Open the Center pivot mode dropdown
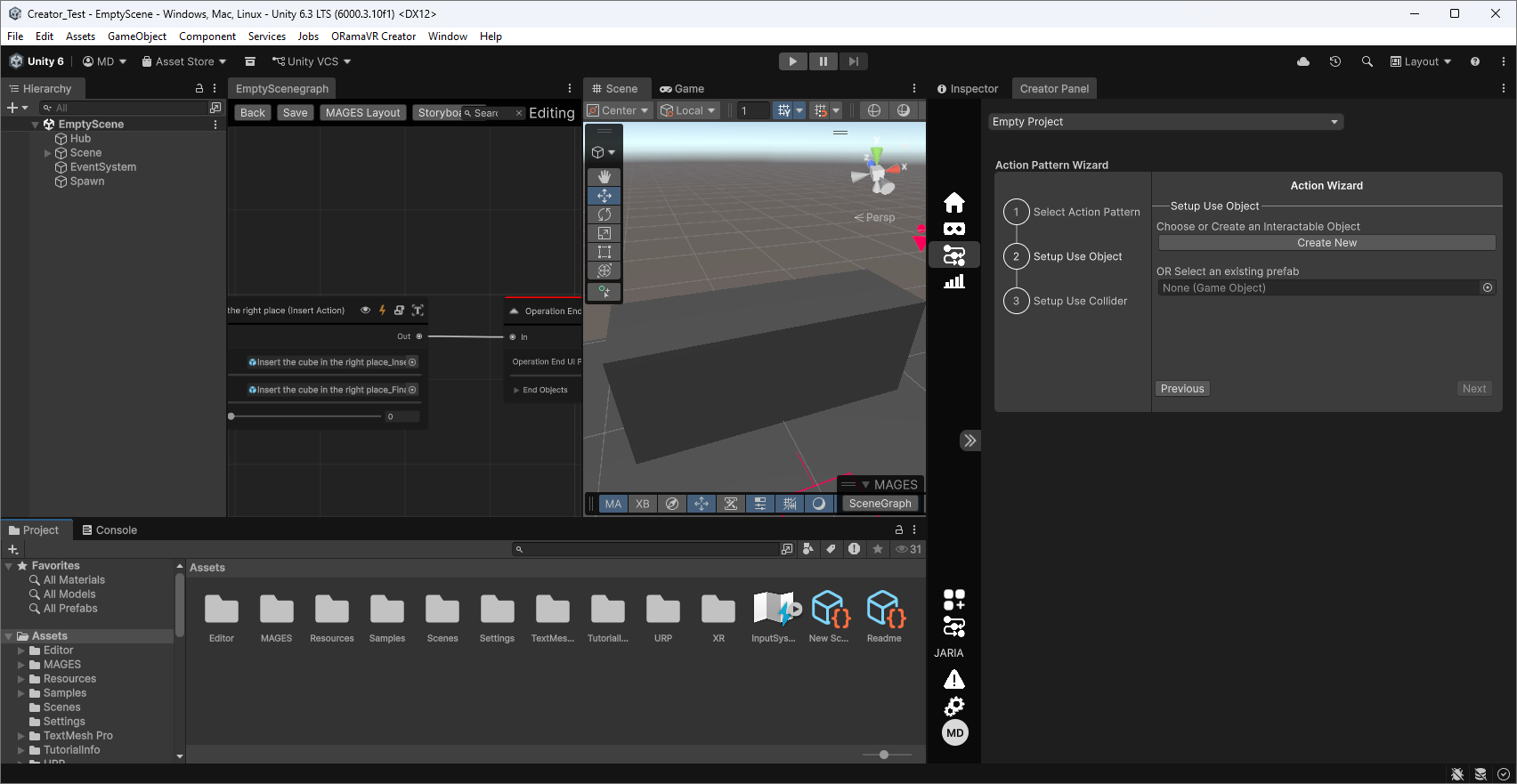 [x=618, y=110]
